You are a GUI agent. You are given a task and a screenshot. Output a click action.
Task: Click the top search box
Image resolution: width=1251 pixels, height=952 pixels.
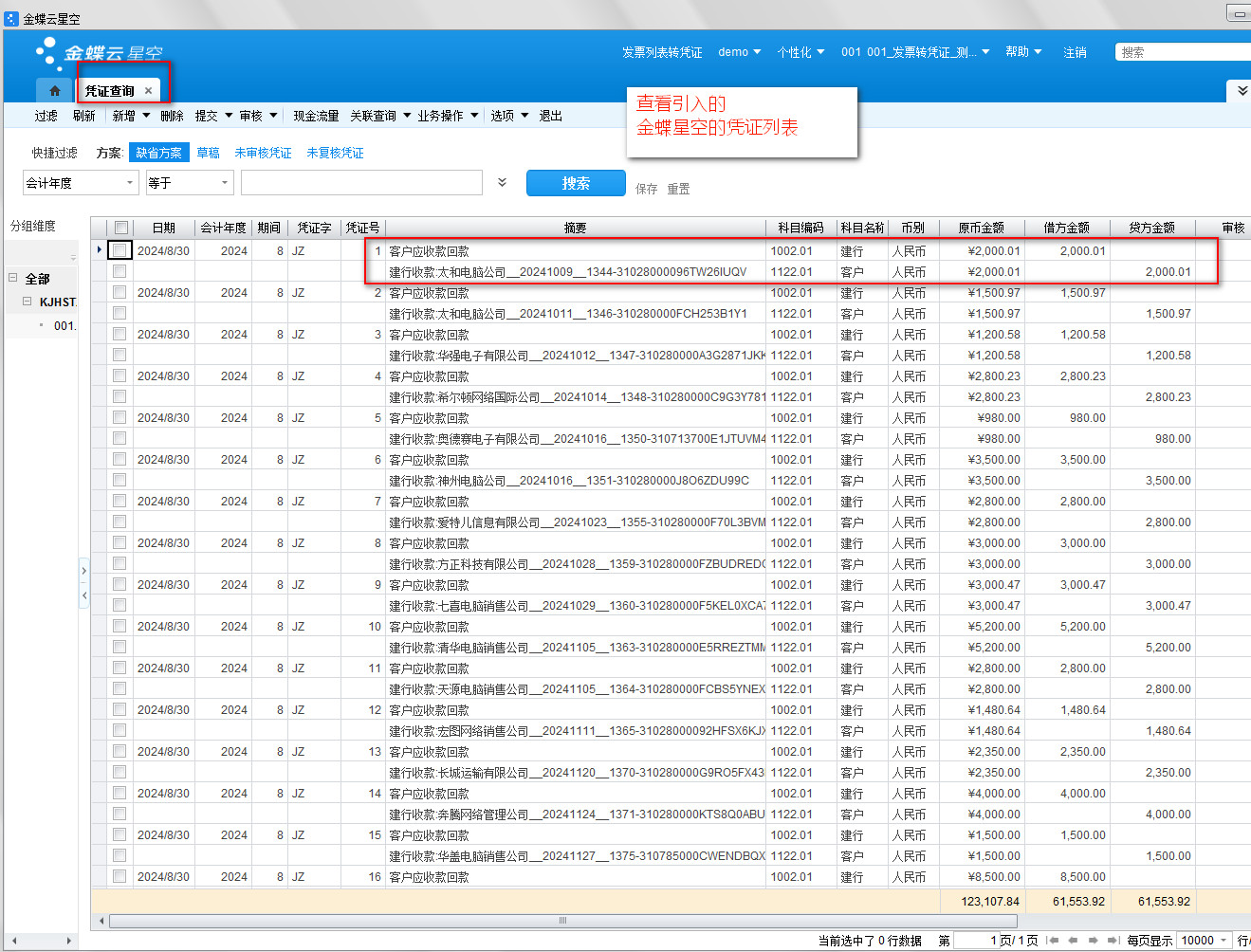pyautogui.click(x=1183, y=52)
